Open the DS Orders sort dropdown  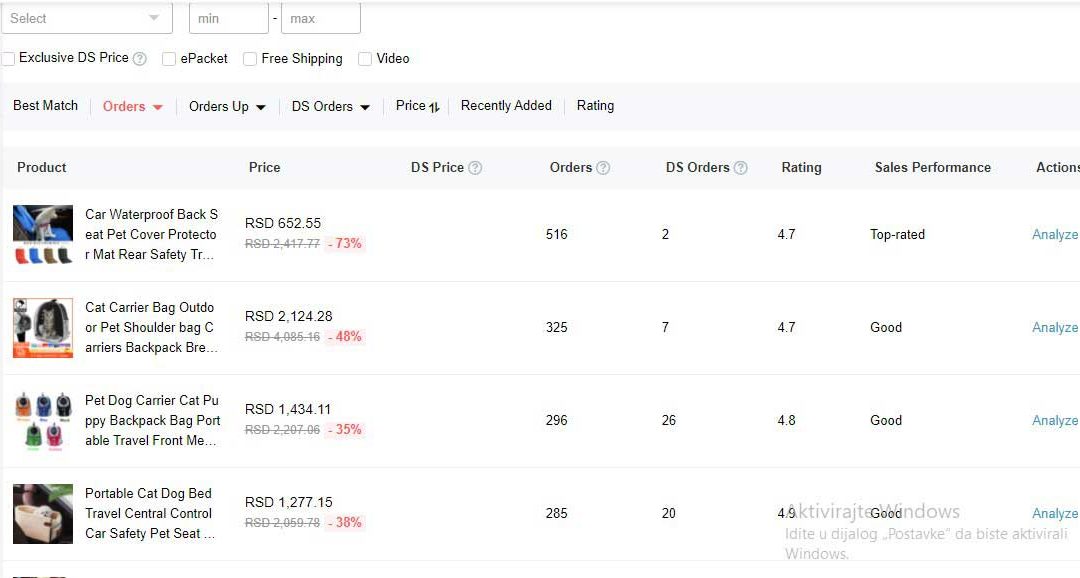[x=330, y=107]
